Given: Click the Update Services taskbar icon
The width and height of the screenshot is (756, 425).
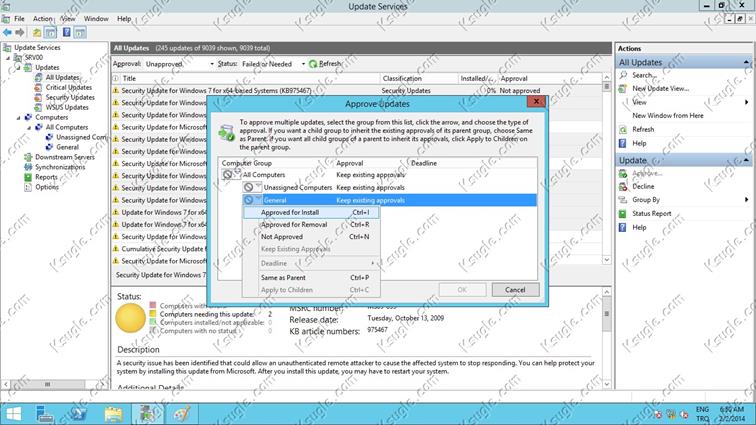Looking at the screenshot, I should [148, 414].
